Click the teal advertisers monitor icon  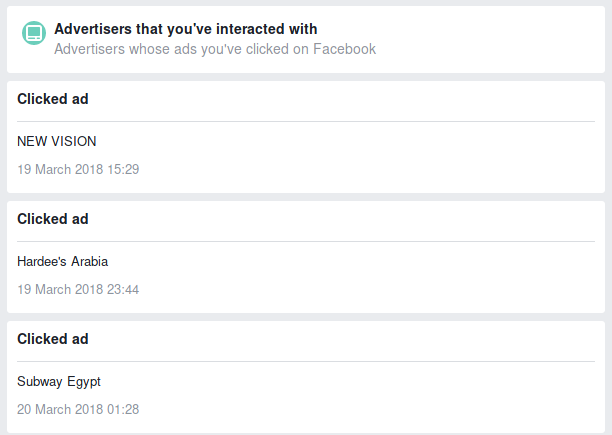click(x=34, y=33)
